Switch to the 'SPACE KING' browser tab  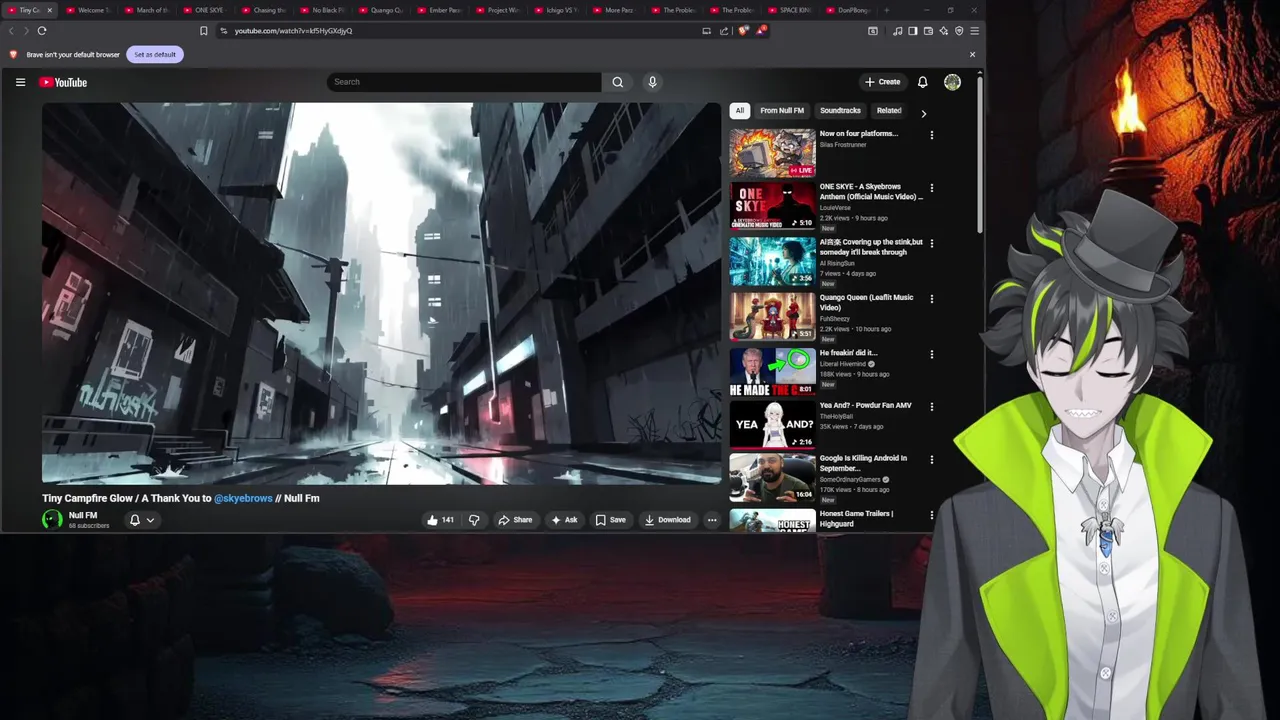coord(790,10)
